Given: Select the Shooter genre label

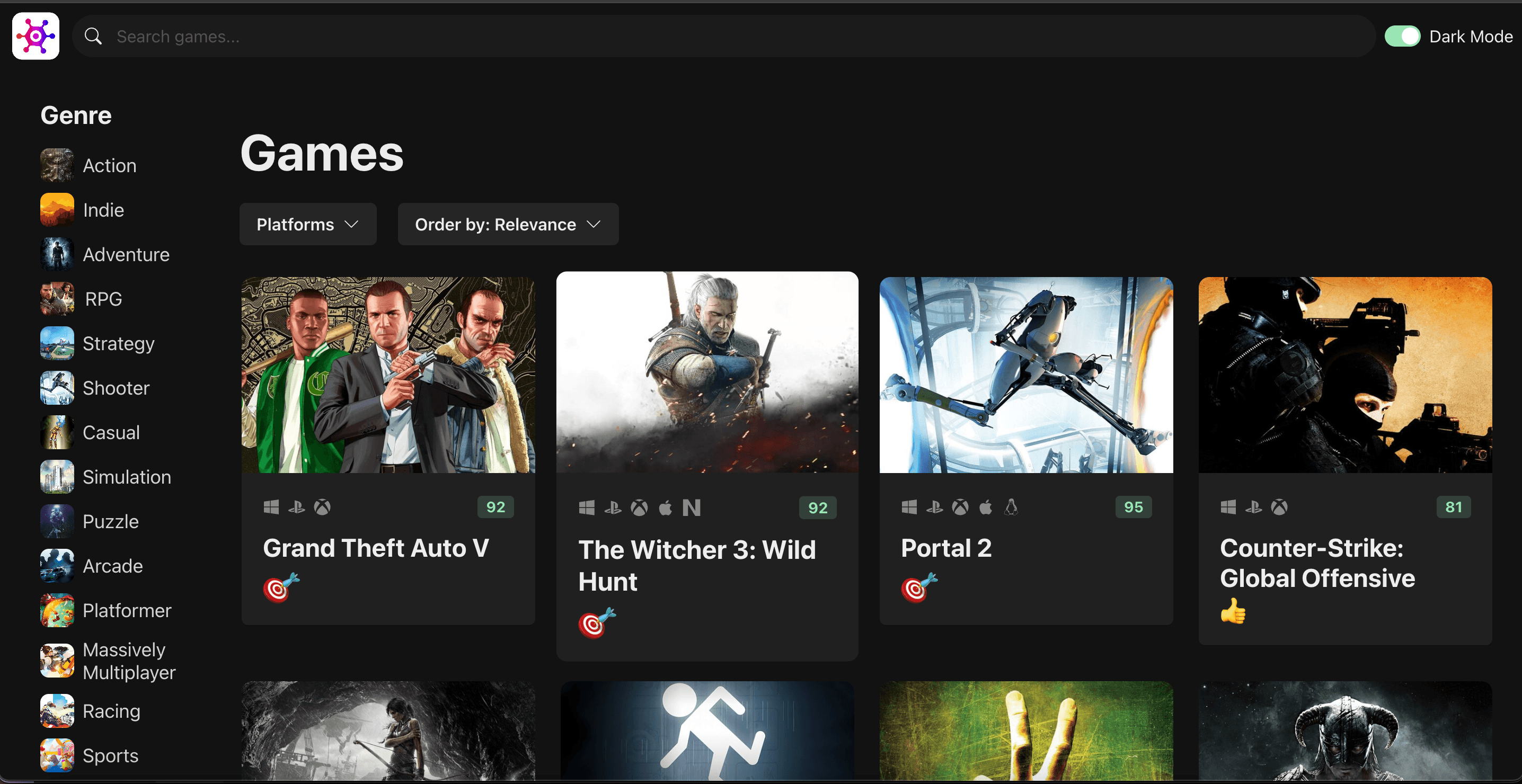Looking at the screenshot, I should pos(116,388).
